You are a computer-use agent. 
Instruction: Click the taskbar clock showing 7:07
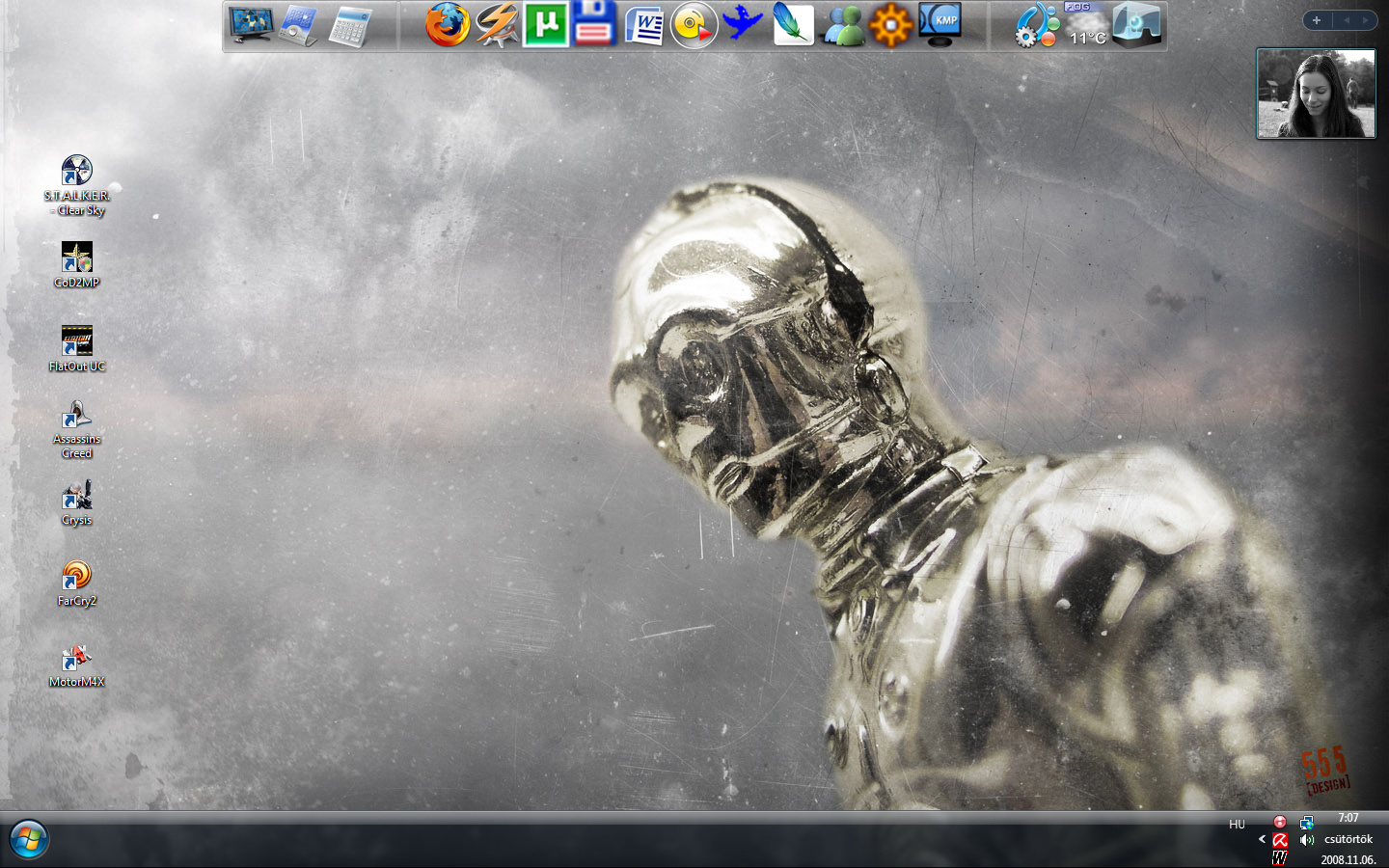tap(1348, 818)
